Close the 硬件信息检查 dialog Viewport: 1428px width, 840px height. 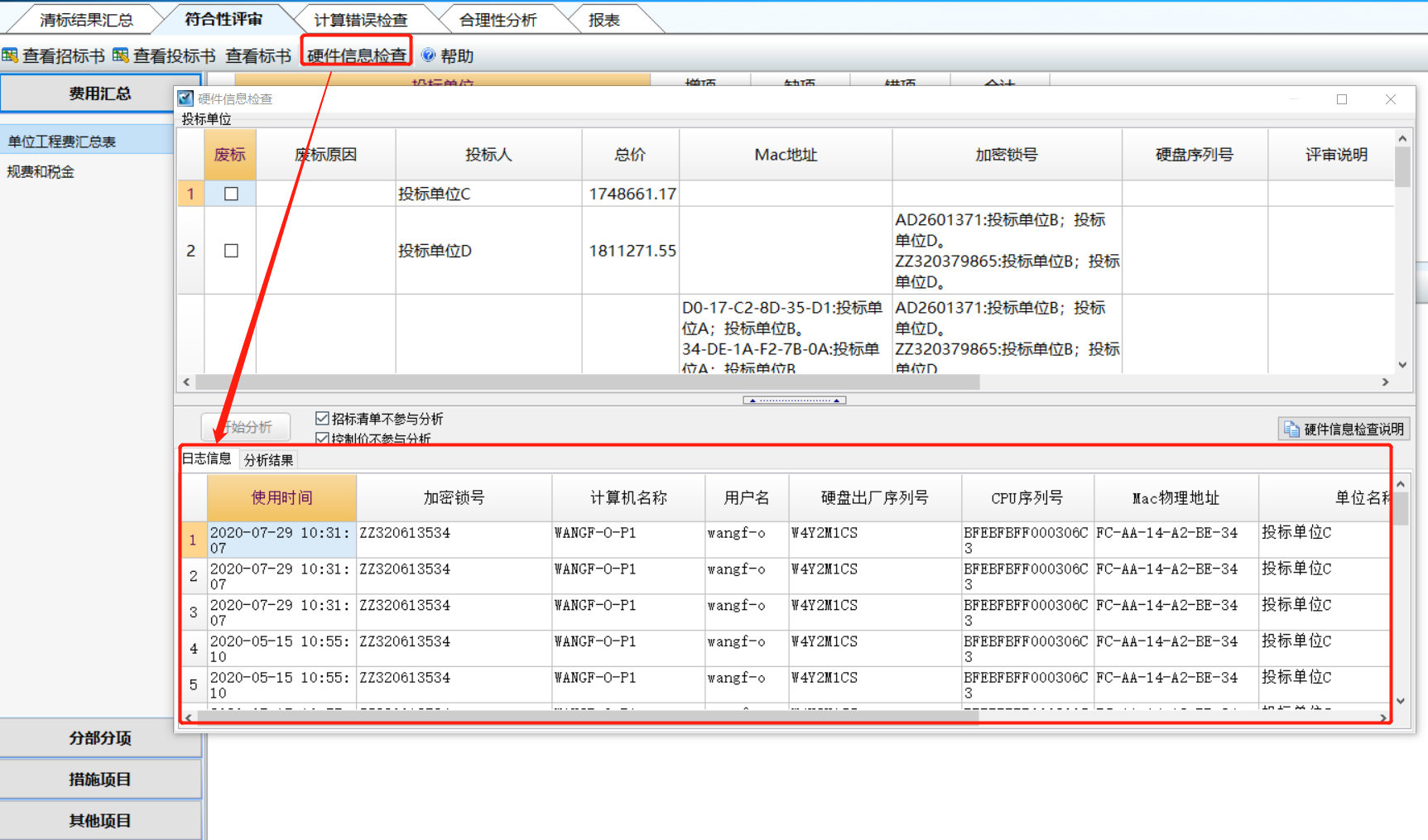(x=1391, y=99)
